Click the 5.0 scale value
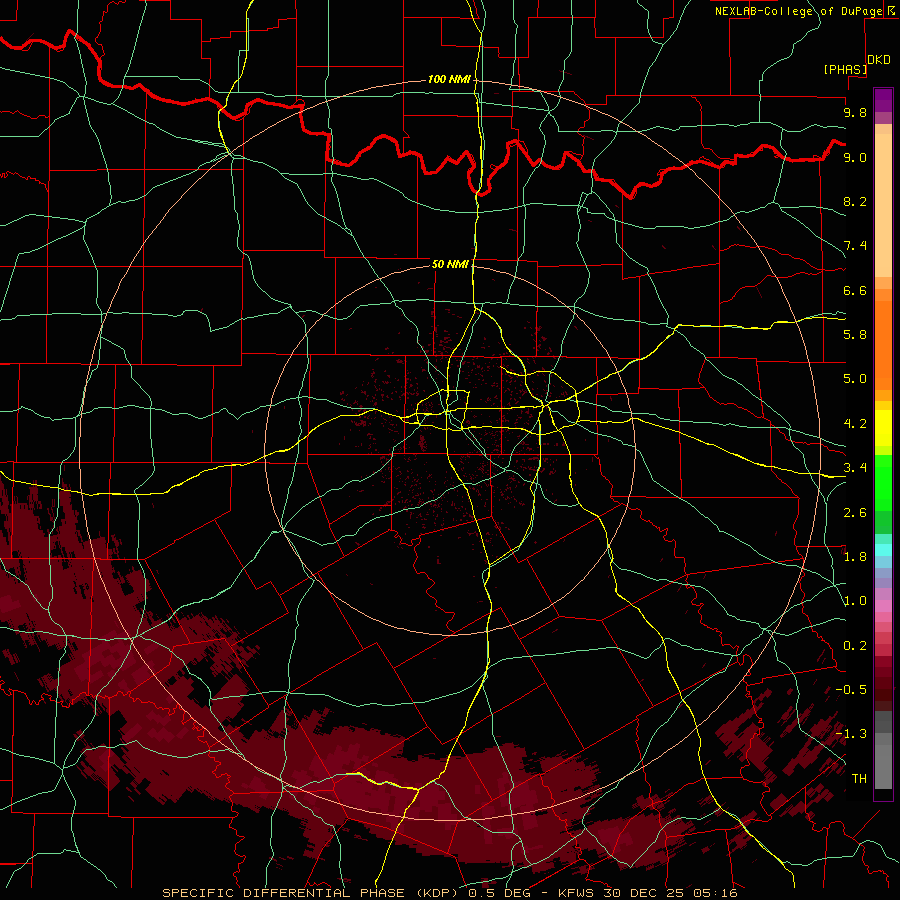The width and height of the screenshot is (900, 900). [855, 379]
